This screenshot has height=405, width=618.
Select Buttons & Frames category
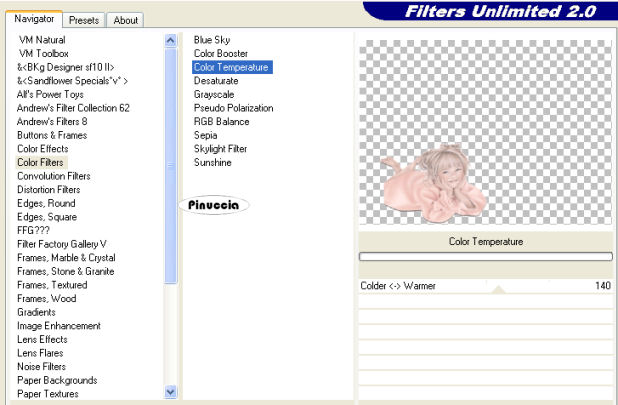(52, 135)
